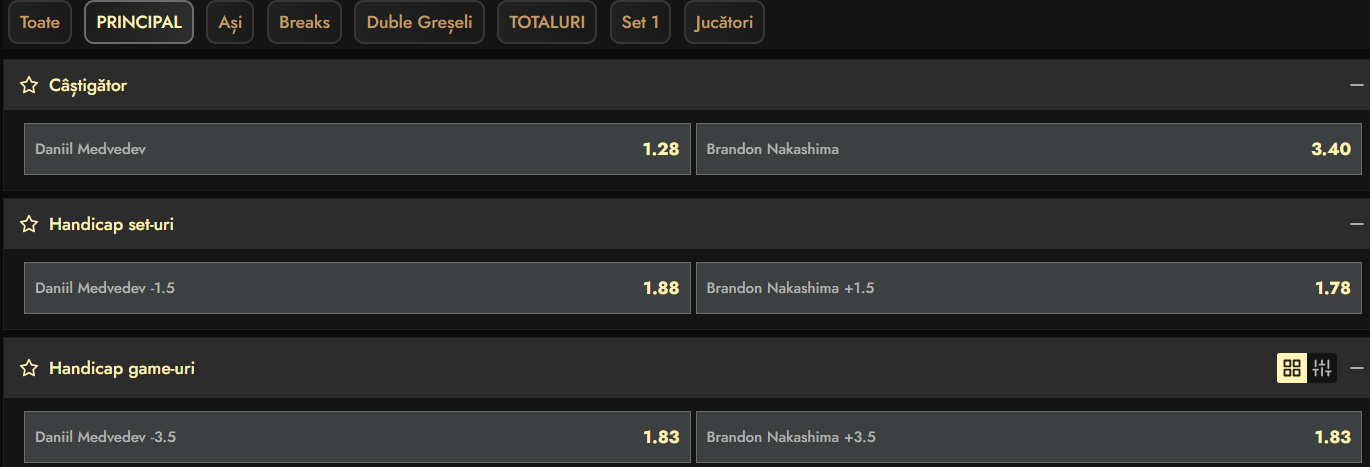Collapse the Câștigător section

click(1356, 86)
